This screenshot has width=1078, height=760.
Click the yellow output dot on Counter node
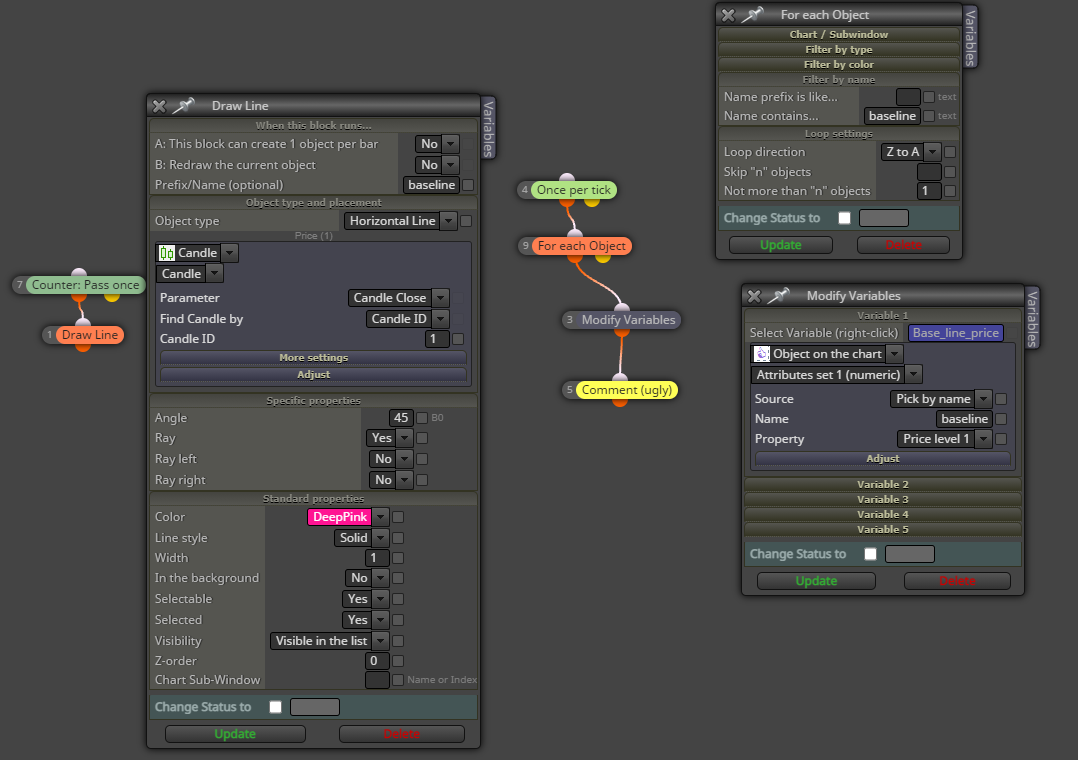point(112,297)
